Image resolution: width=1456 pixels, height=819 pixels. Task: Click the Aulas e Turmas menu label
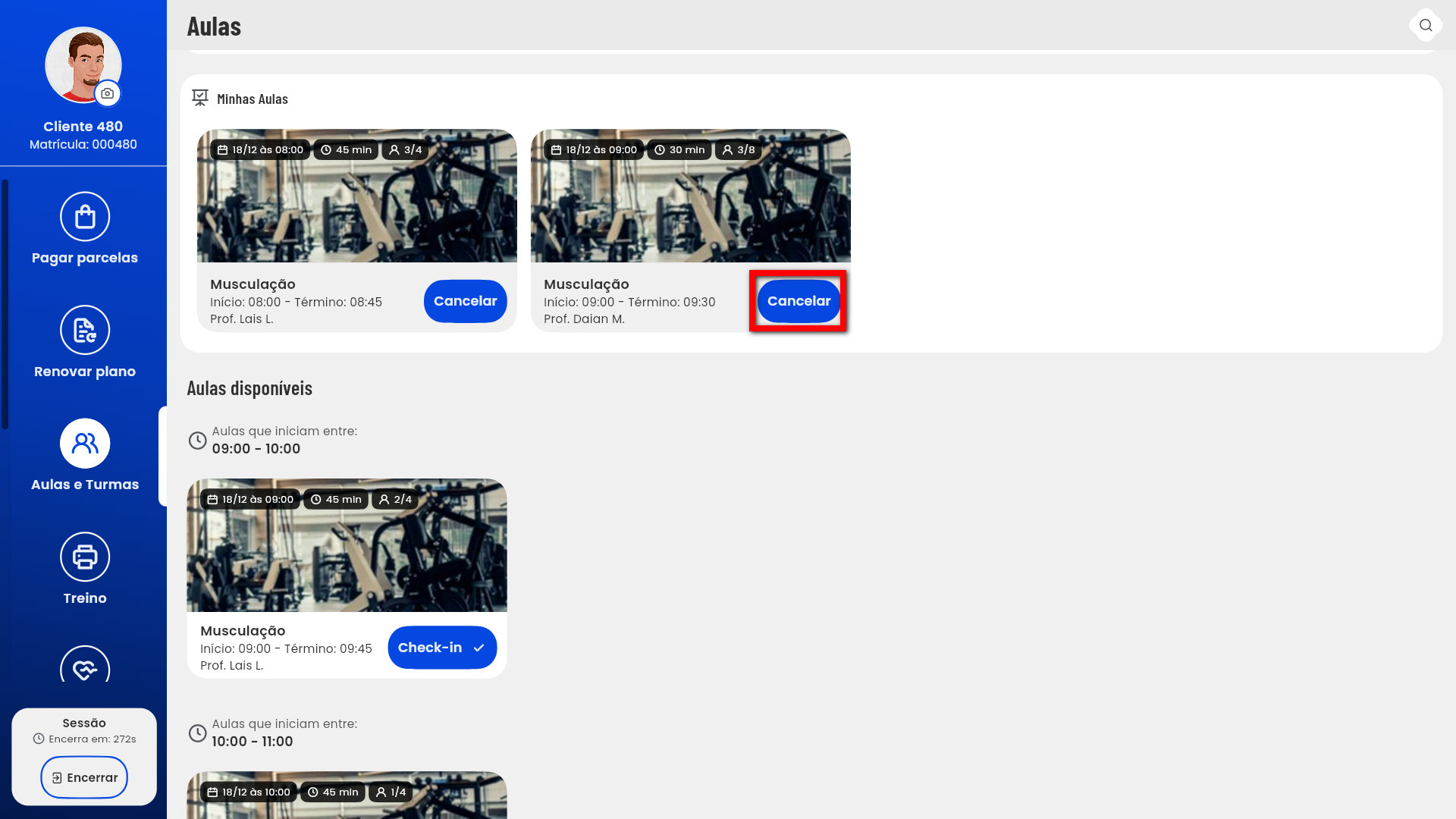85,485
